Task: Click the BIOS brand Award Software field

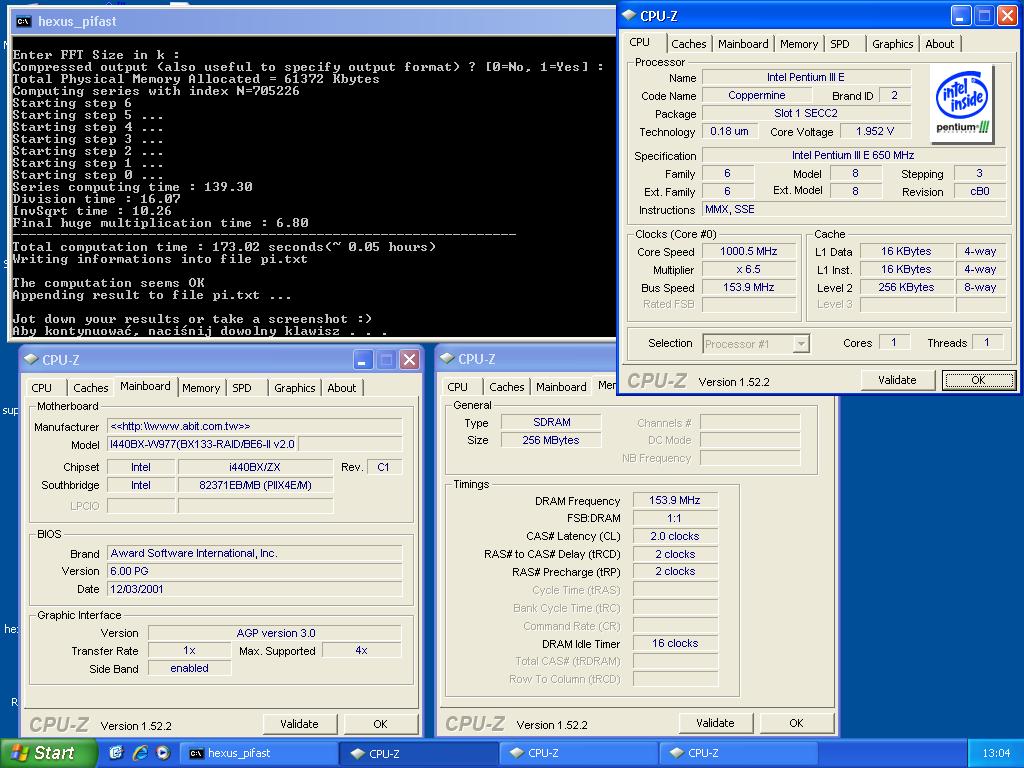Action: [x=255, y=554]
